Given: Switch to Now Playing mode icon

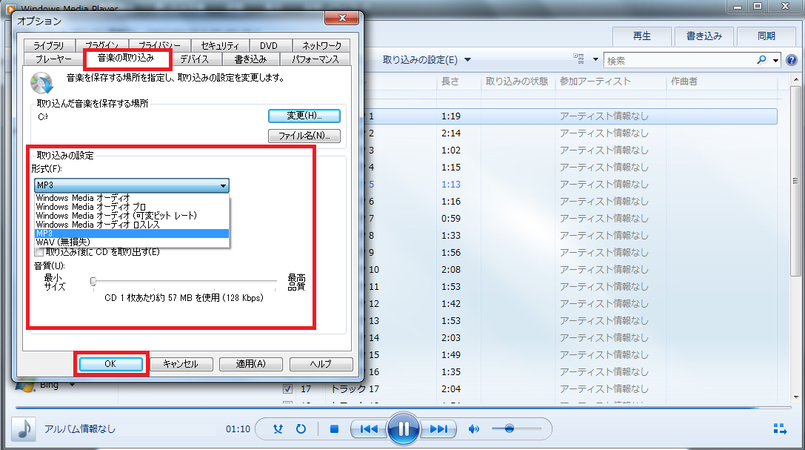Looking at the screenshot, I should [x=780, y=428].
